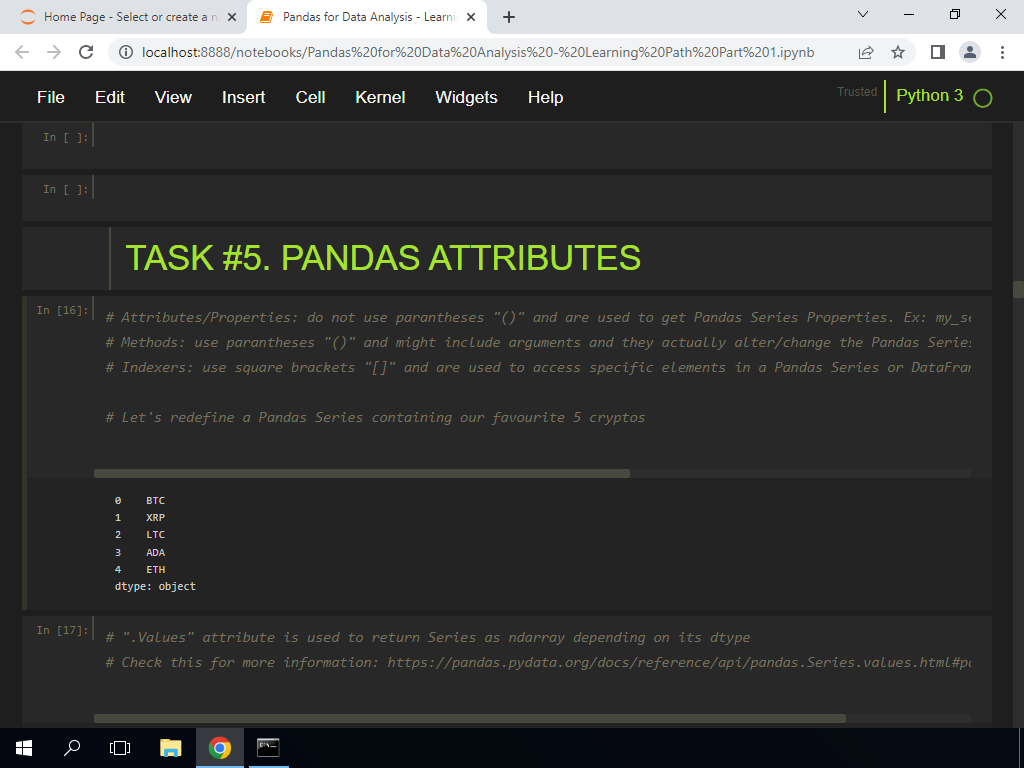Select the ETH output row
The width and height of the screenshot is (1024, 768).
pos(140,569)
